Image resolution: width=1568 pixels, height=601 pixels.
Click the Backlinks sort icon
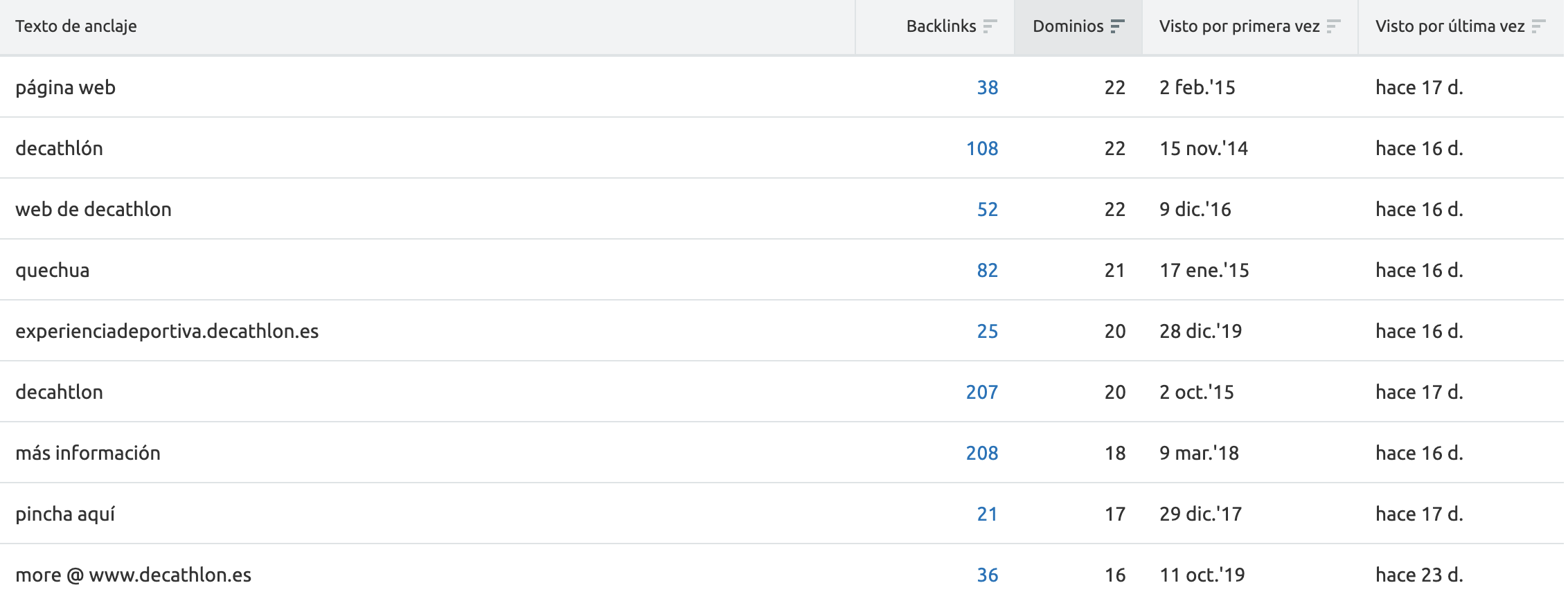pos(990,26)
